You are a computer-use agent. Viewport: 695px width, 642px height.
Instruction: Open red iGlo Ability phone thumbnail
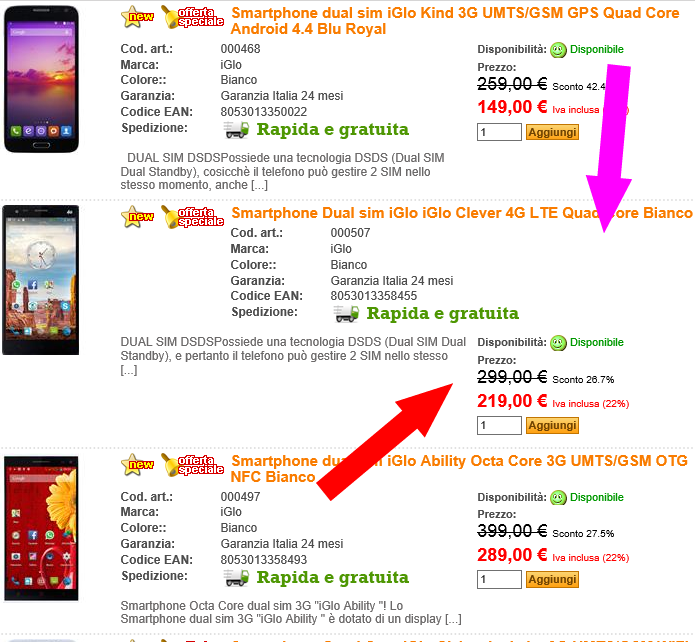point(41,528)
